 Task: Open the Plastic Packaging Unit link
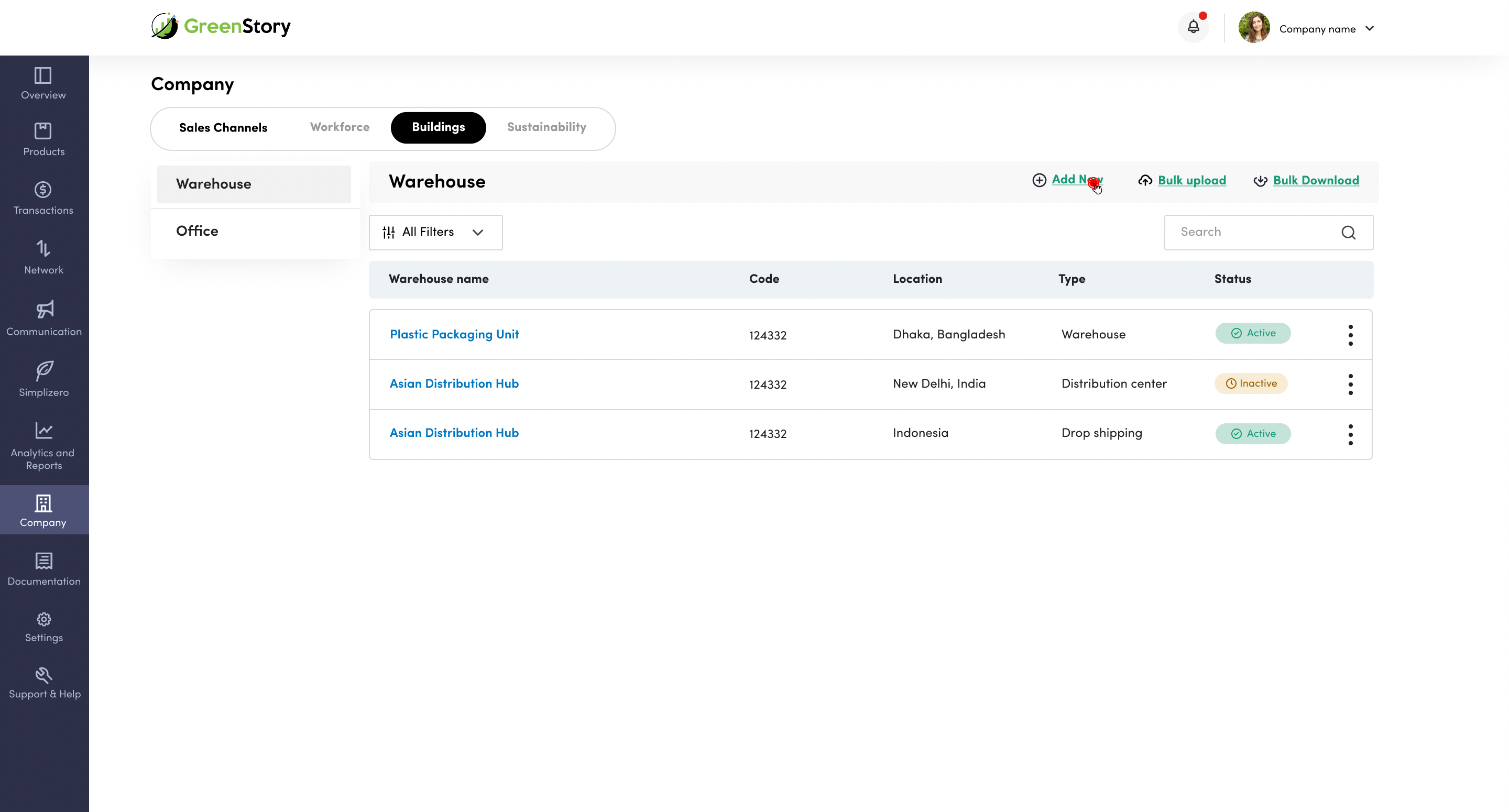(x=454, y=335)
